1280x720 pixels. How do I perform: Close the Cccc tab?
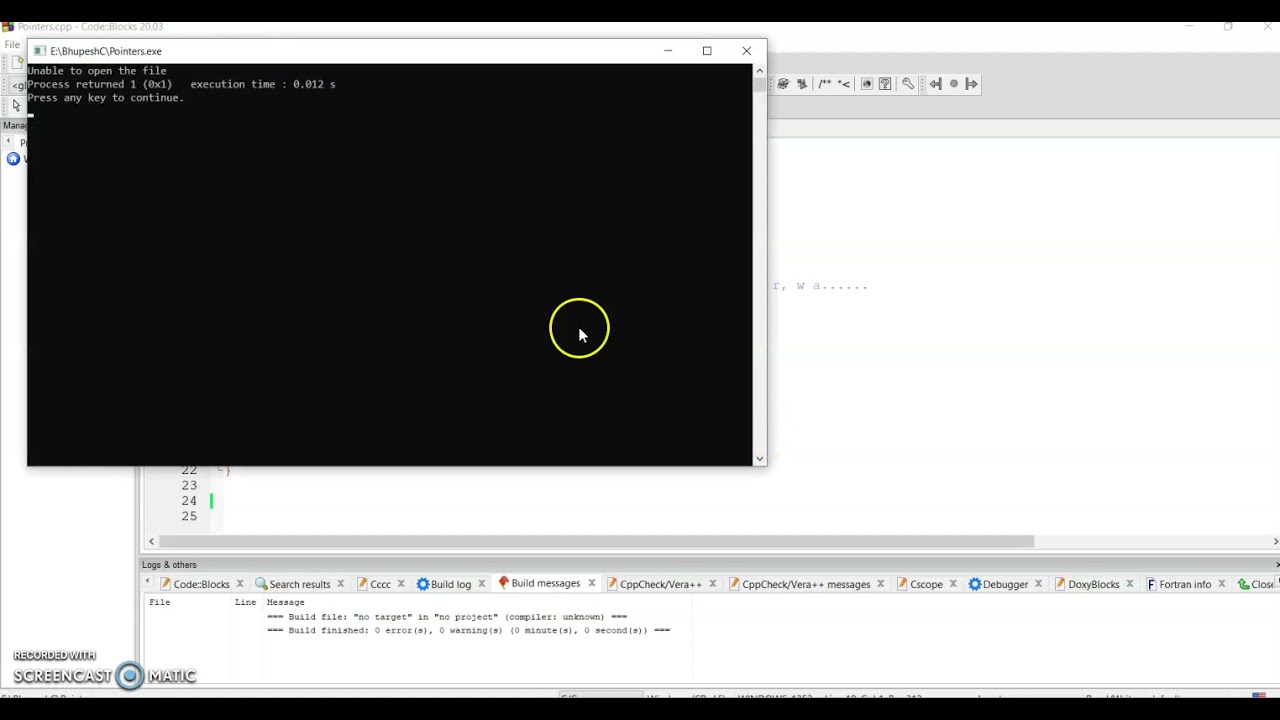coord(401,584)
